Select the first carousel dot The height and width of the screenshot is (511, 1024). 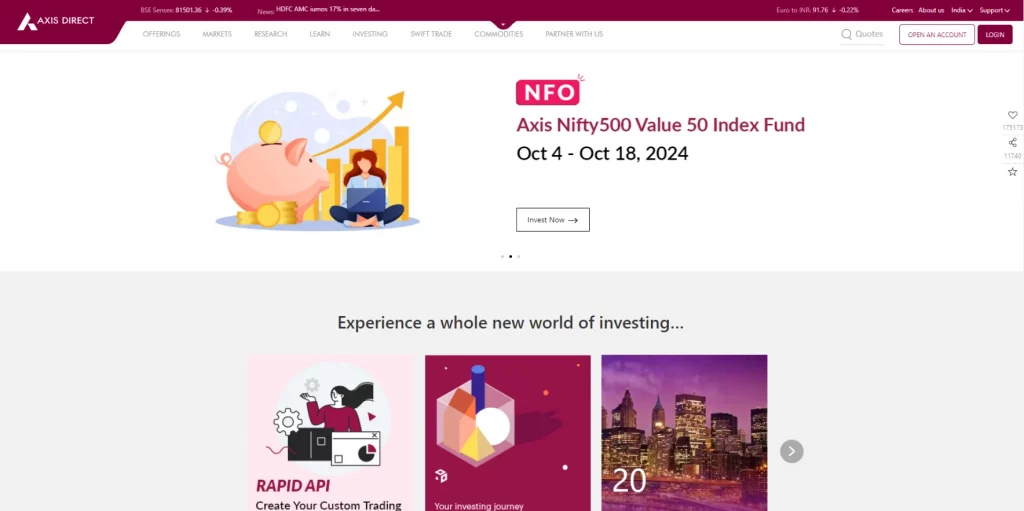pyautogui.click(x=502, y=256)
